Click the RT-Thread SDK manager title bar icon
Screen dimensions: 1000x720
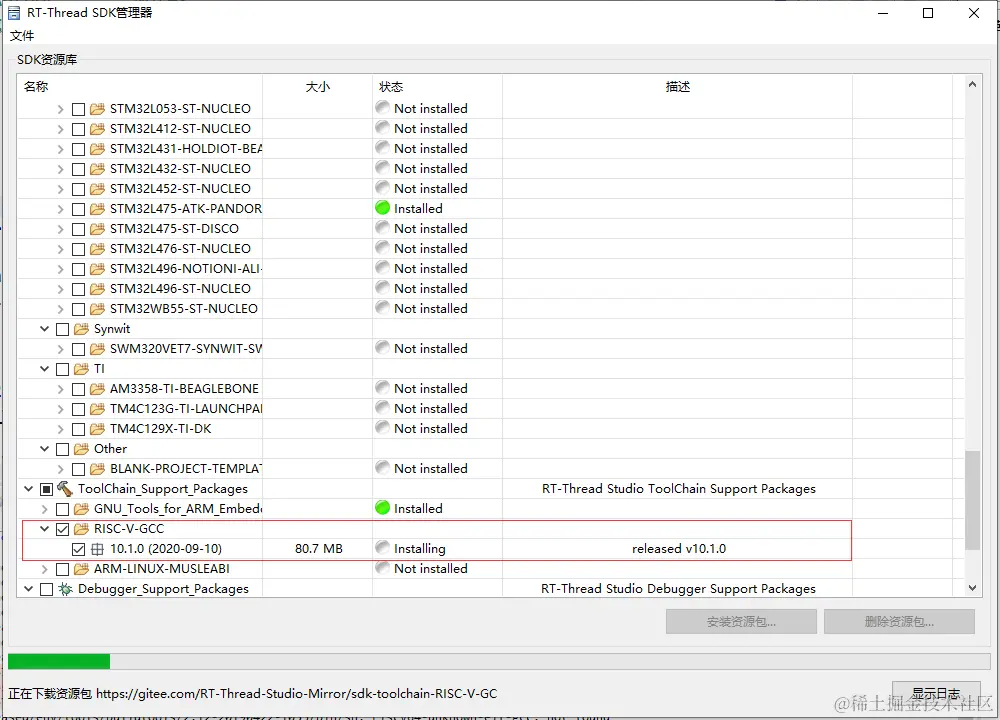13,13
